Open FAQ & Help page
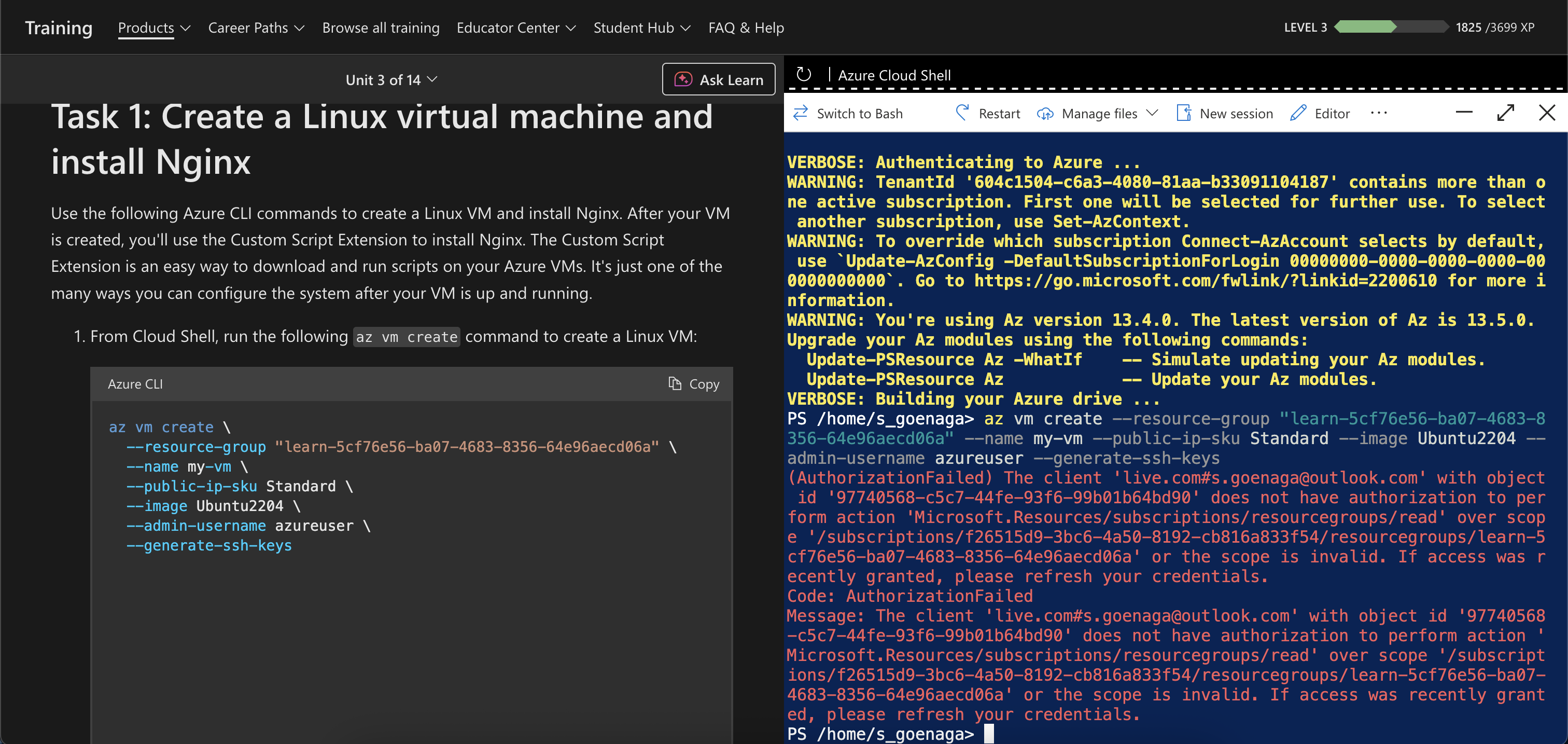This screenshot has height=744, width=1568. pos(746,28)
